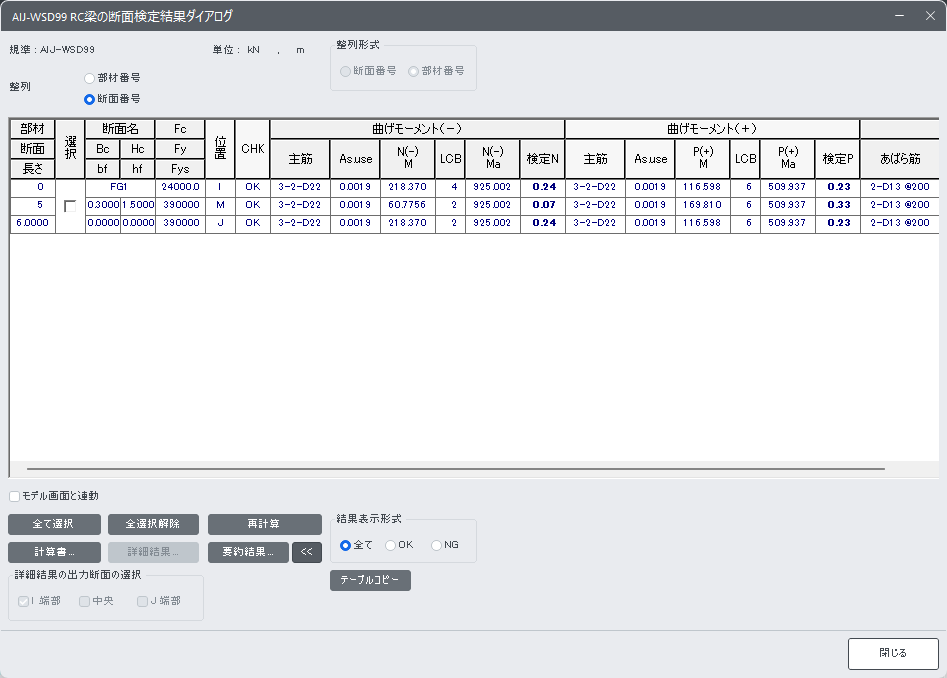Screen dimensions: 947x678
Task: Click the 選択 column header
Action: click(x=70, y=149)
